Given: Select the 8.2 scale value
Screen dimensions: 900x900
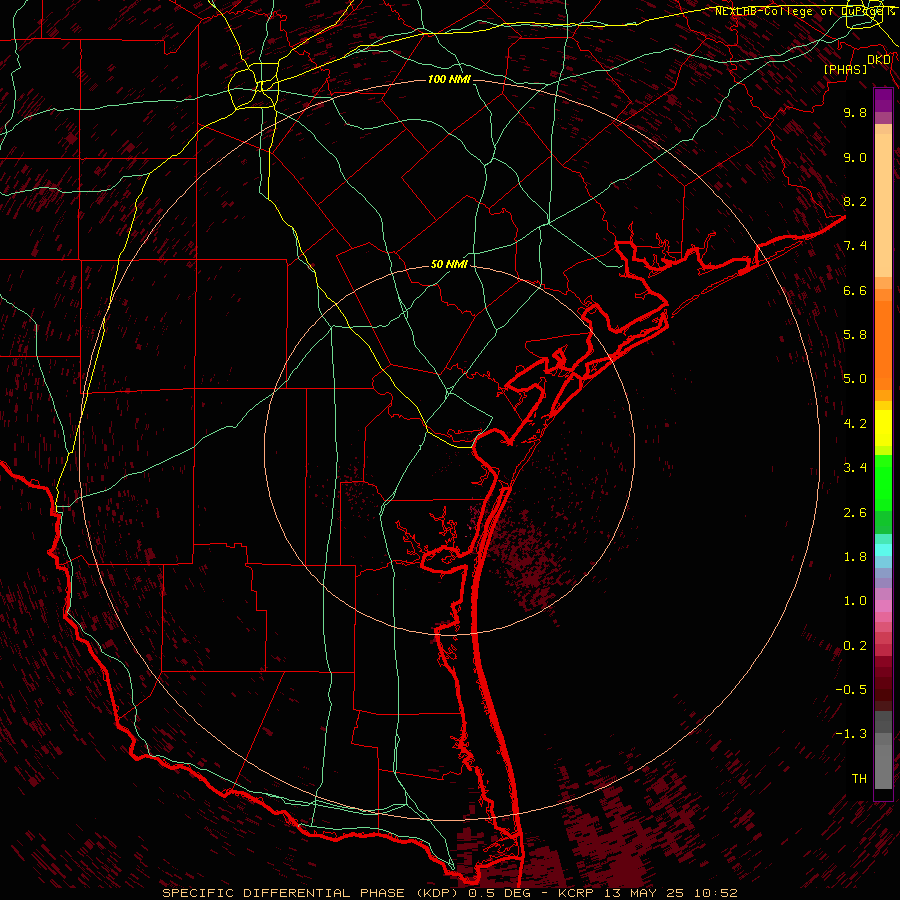Looking at the screenshot, I should pos(855,201).
